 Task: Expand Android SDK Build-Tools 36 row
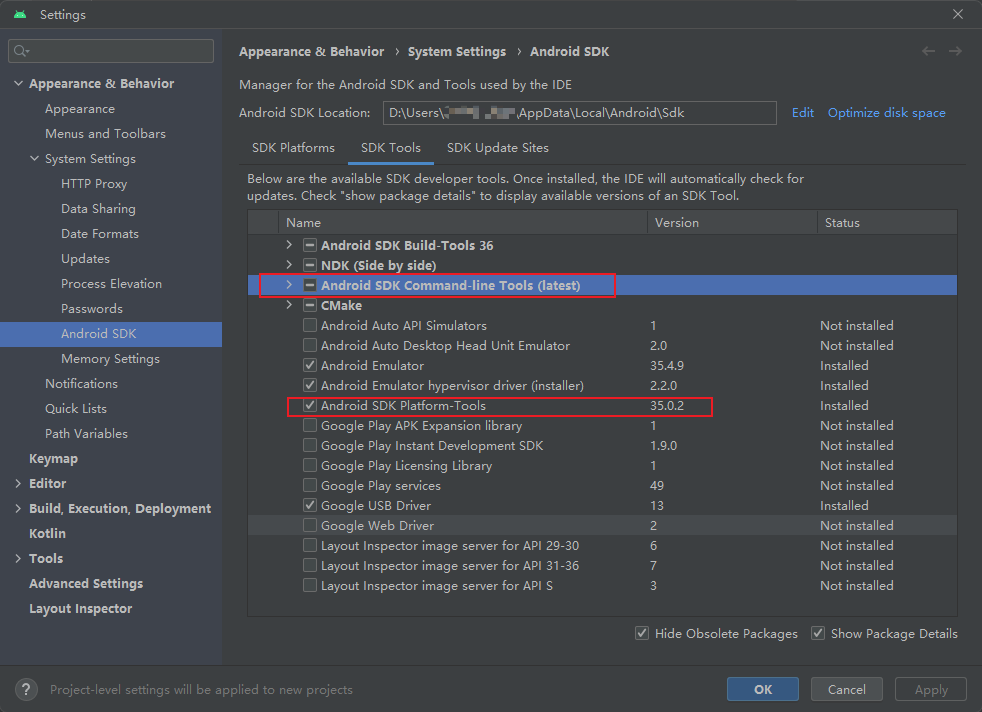(x=289, y=245)
